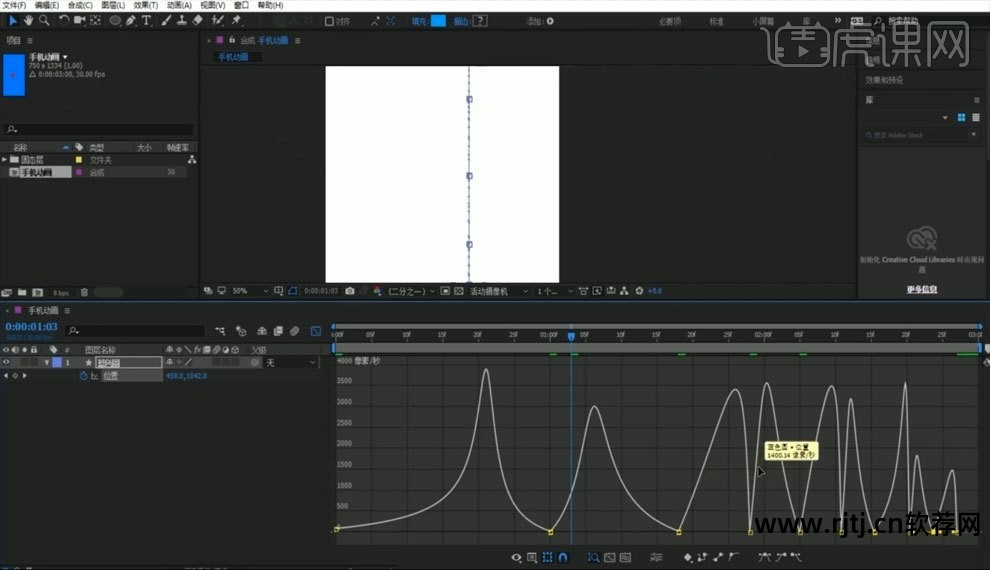Click delete trash icon in project panel
This screenshot has height=570, width=990.
(x=84, y=292)
